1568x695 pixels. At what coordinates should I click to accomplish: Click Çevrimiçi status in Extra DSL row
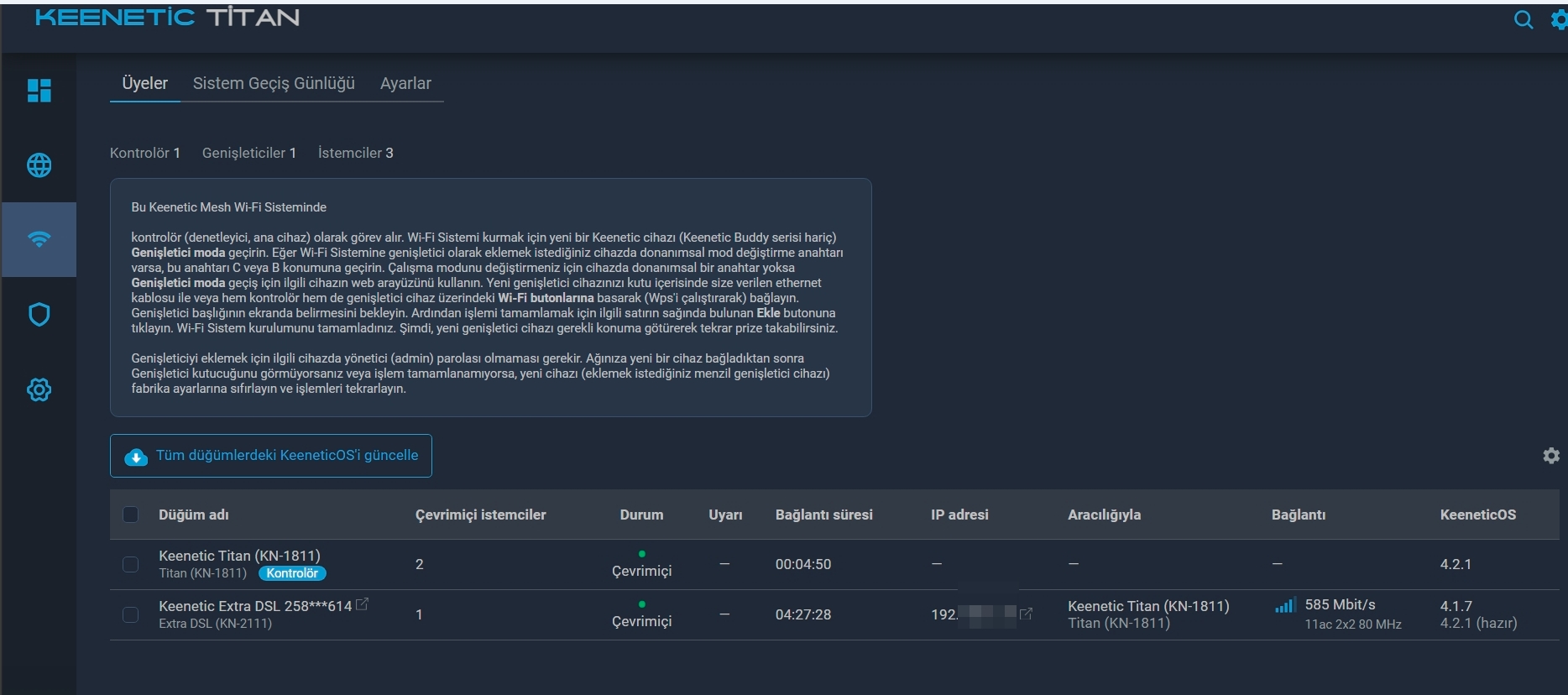coord(641,621)
